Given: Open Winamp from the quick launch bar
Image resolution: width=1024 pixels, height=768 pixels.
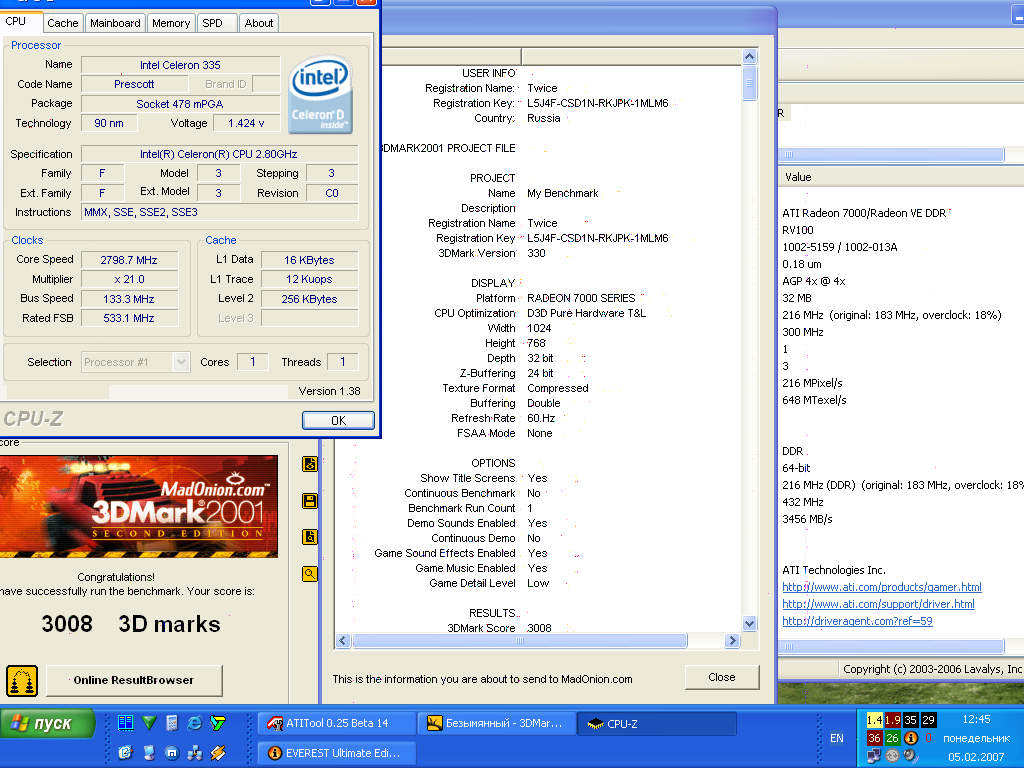Looking at the screenshot, I should 217,752.
